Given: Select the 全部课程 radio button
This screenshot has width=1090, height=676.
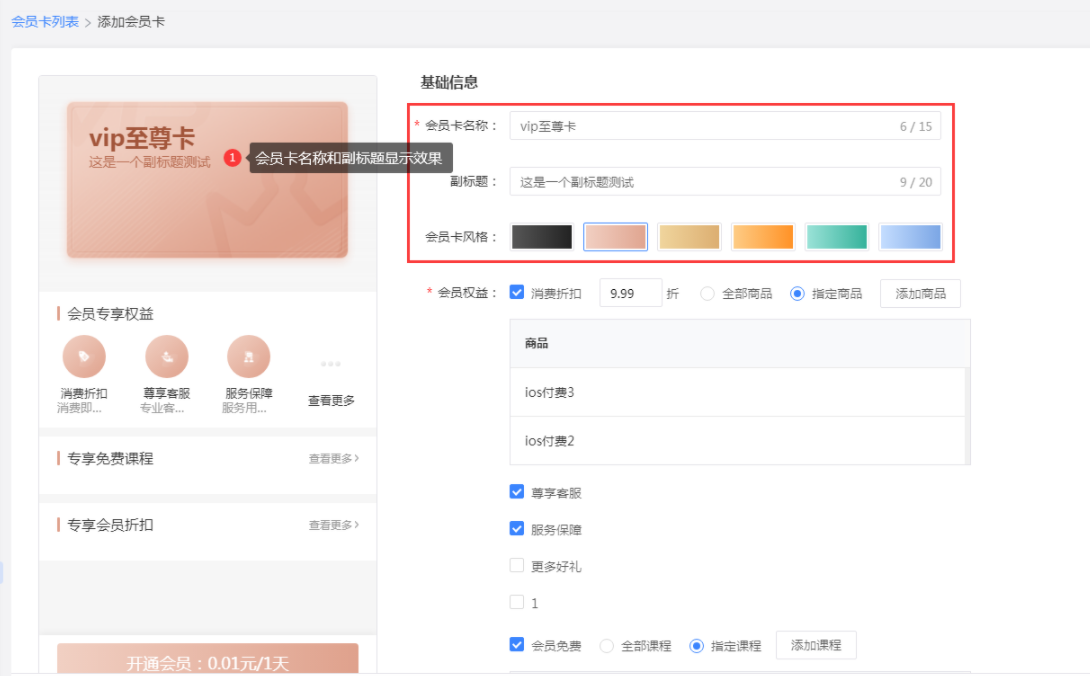Looking at the screenshot, I should click(606, 646).
